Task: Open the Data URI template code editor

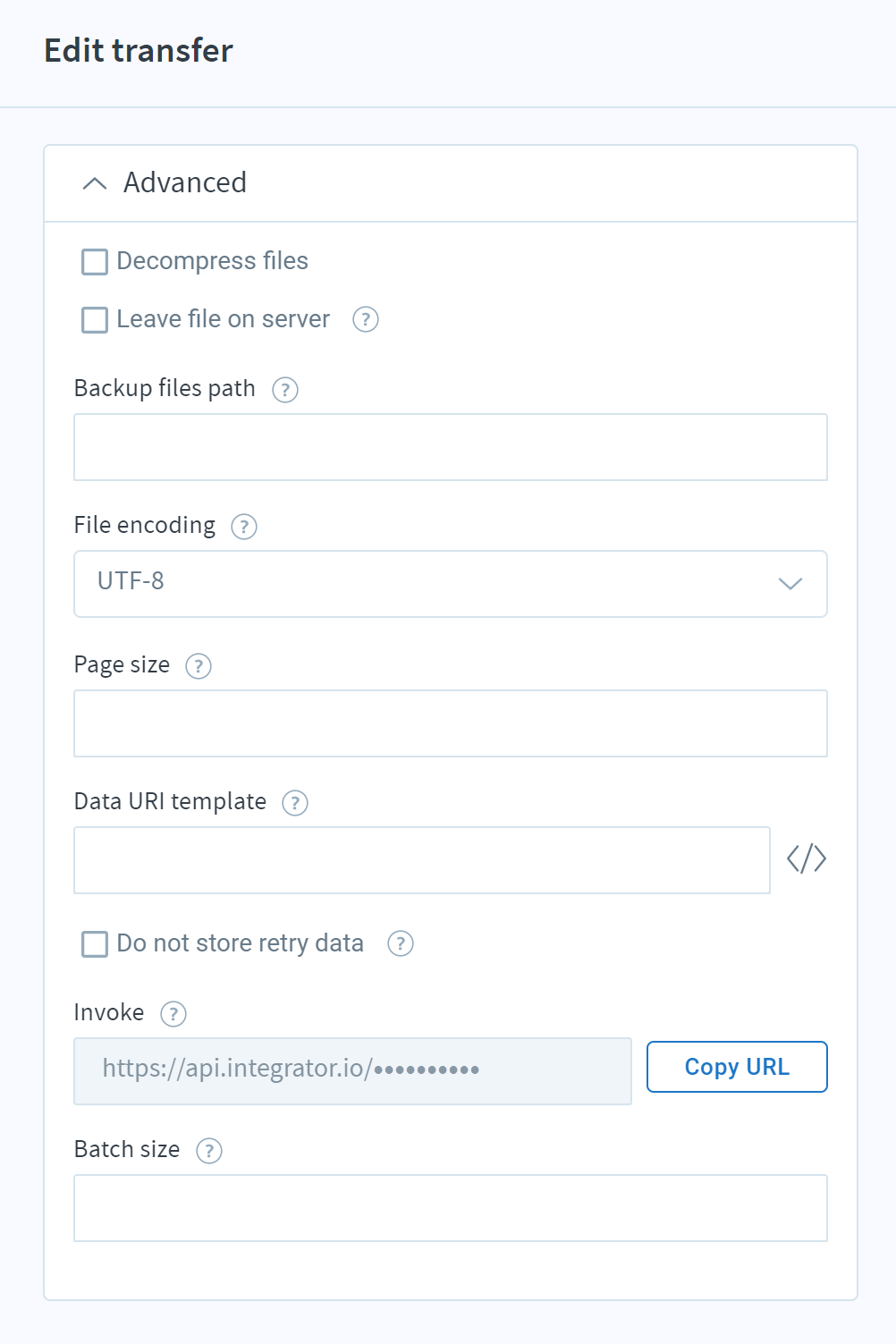Action: 807,858
